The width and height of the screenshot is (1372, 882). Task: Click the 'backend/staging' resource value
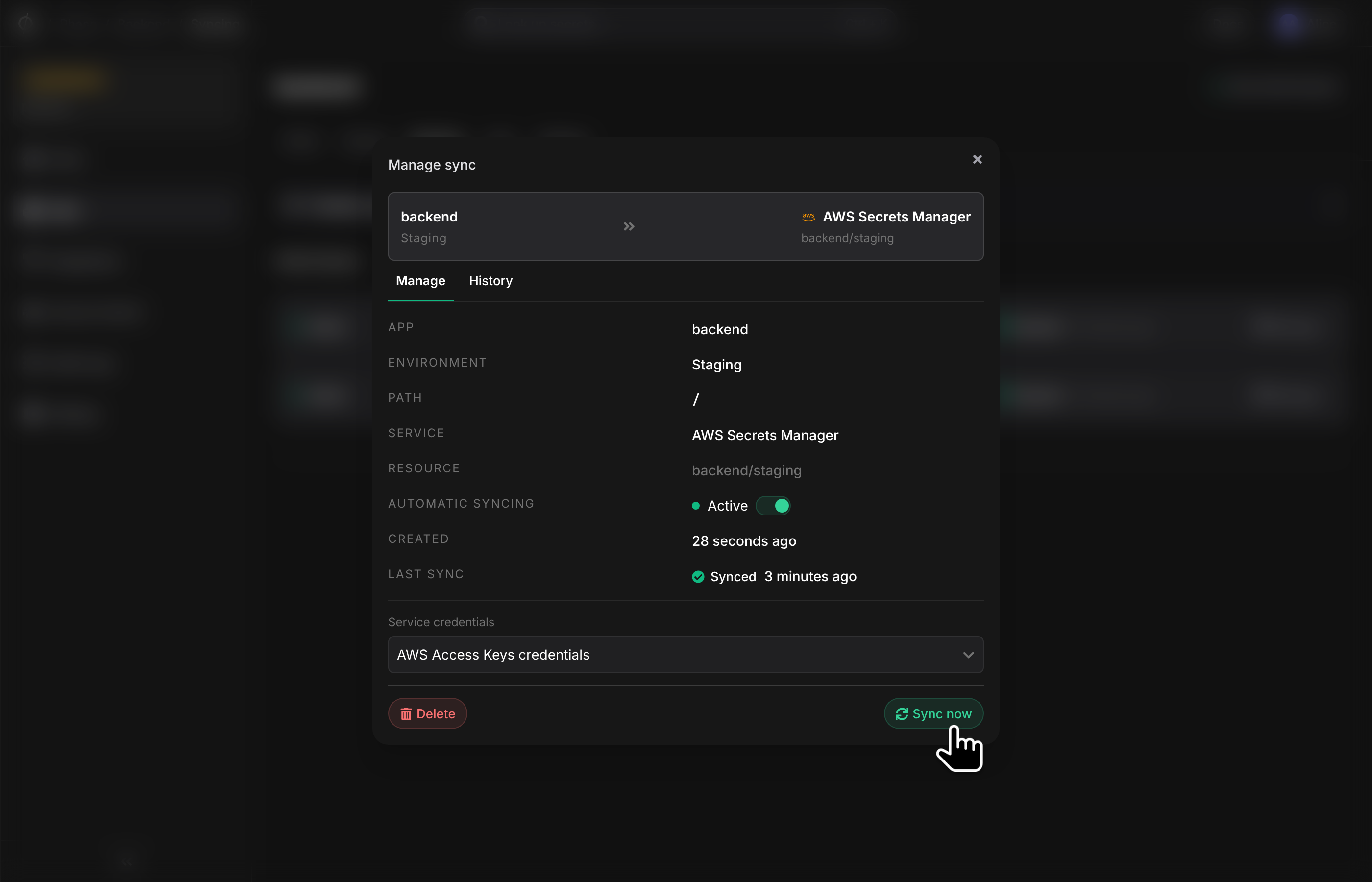point(747,471)
